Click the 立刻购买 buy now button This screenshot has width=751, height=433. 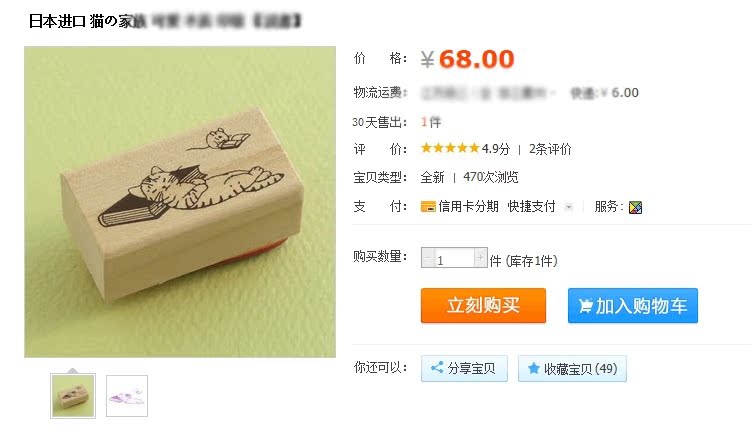pyautogui.click(x=483, y=306)
